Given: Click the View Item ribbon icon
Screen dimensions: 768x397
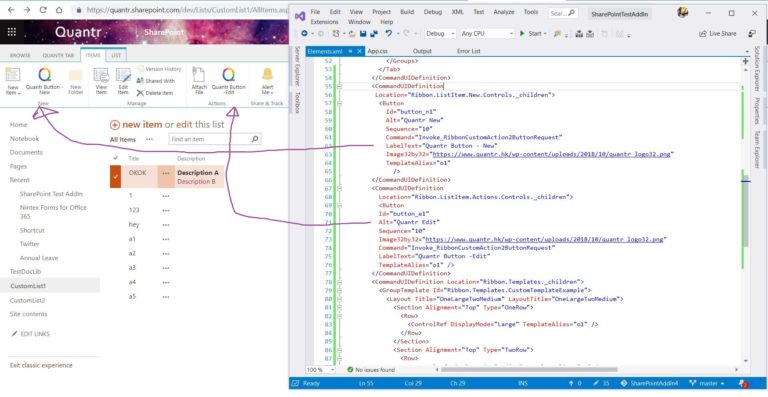Looking at the screenshot, I should (x=101, y=75).
